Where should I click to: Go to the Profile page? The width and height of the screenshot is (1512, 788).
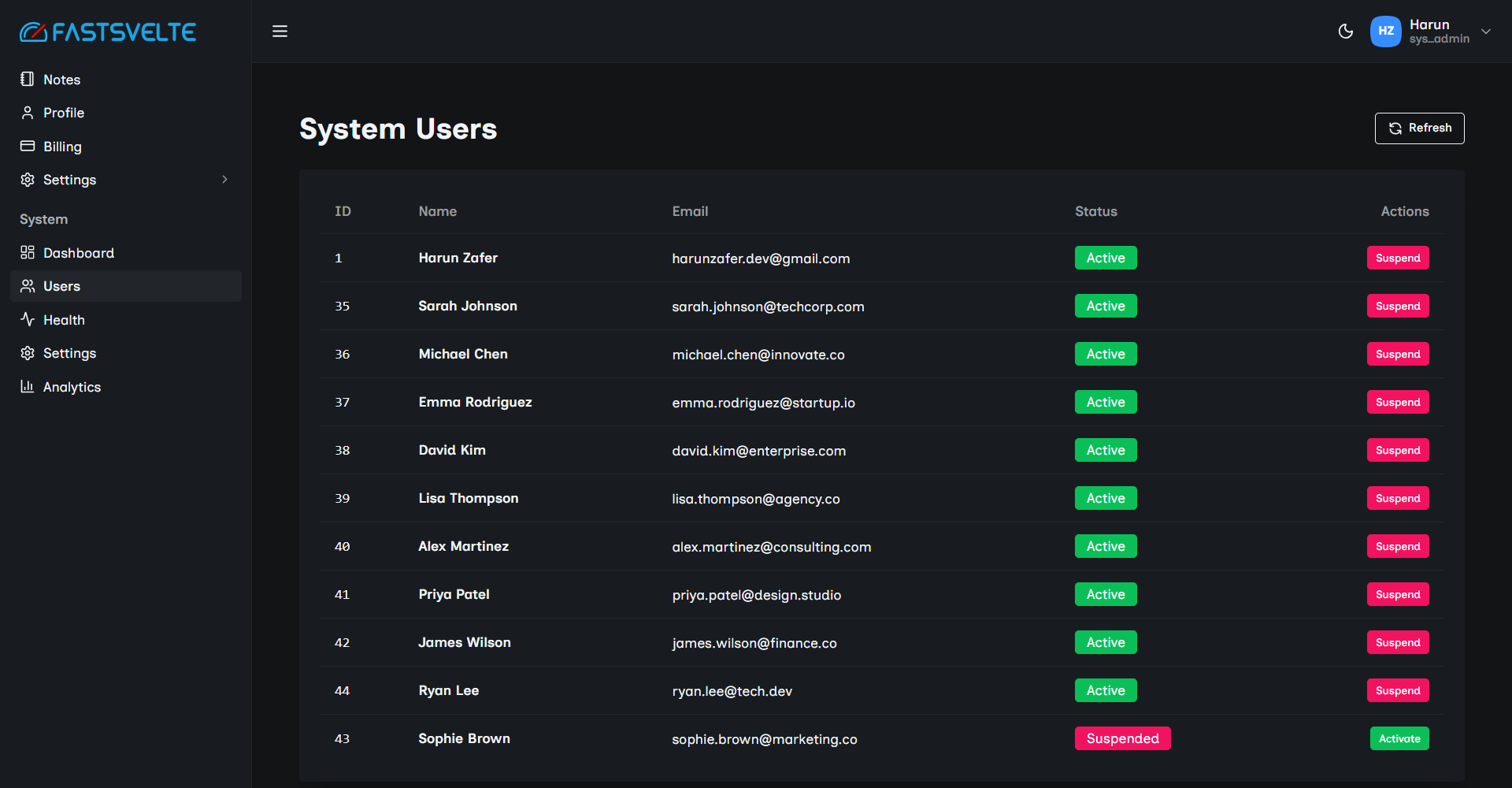tap(63, 113)
